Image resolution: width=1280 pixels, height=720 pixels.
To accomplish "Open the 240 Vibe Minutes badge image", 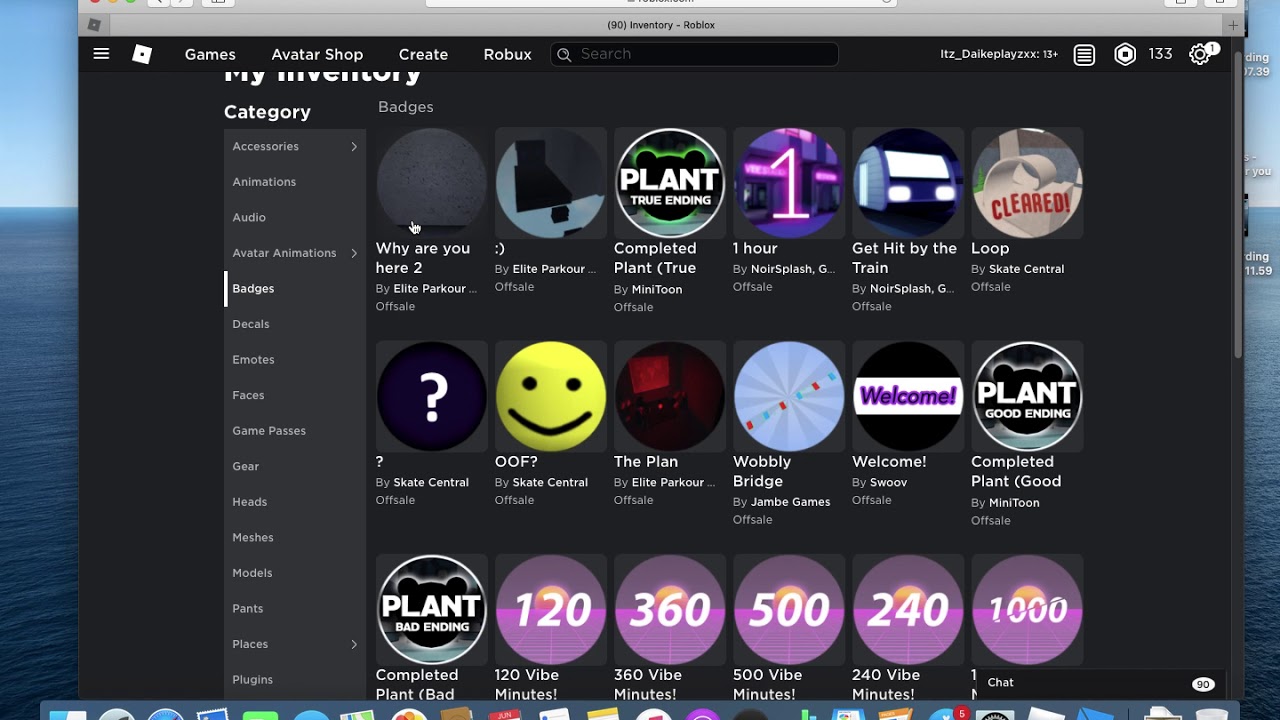I will [908, 609].
